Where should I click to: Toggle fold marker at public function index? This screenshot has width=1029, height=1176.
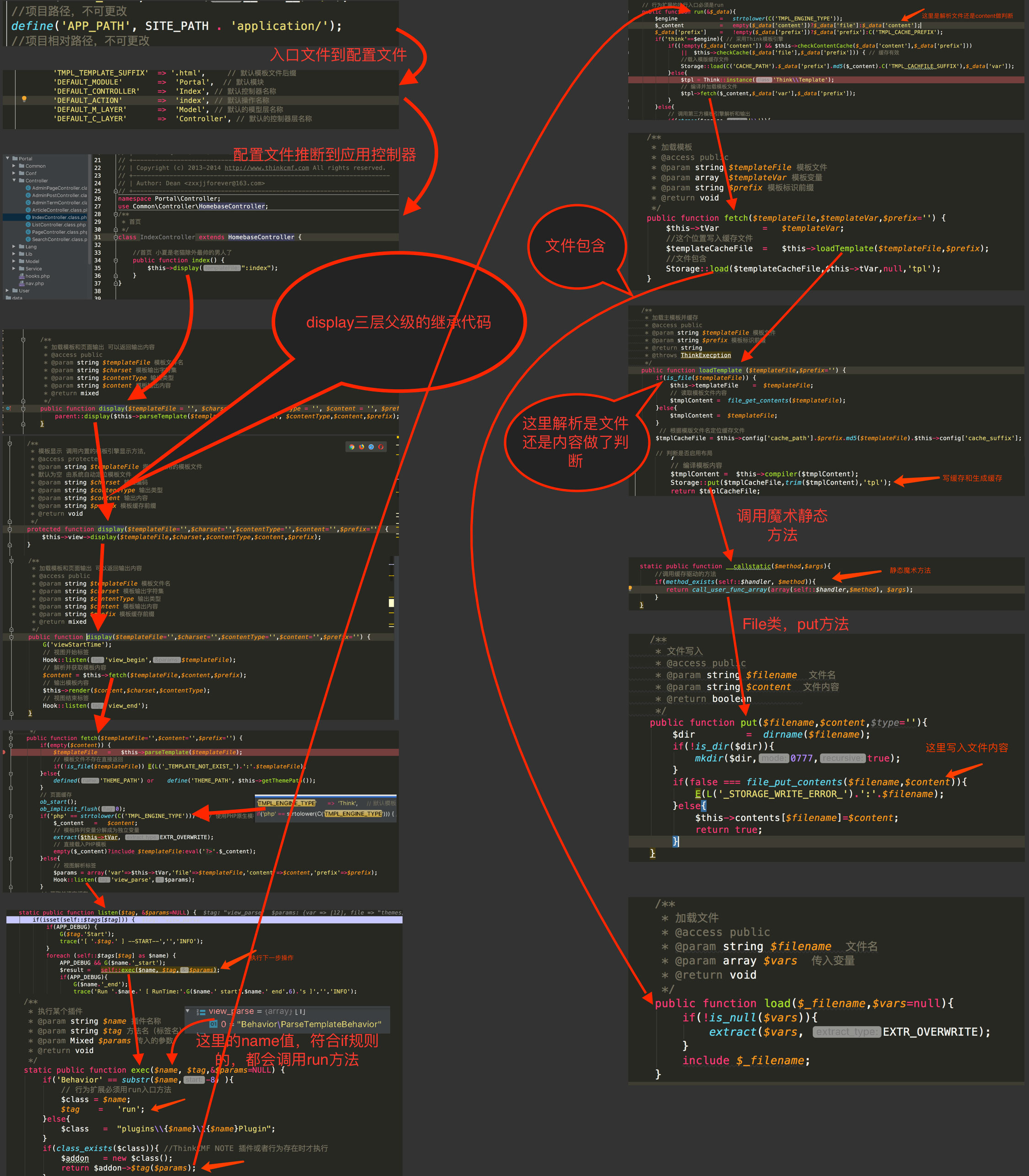116,261
